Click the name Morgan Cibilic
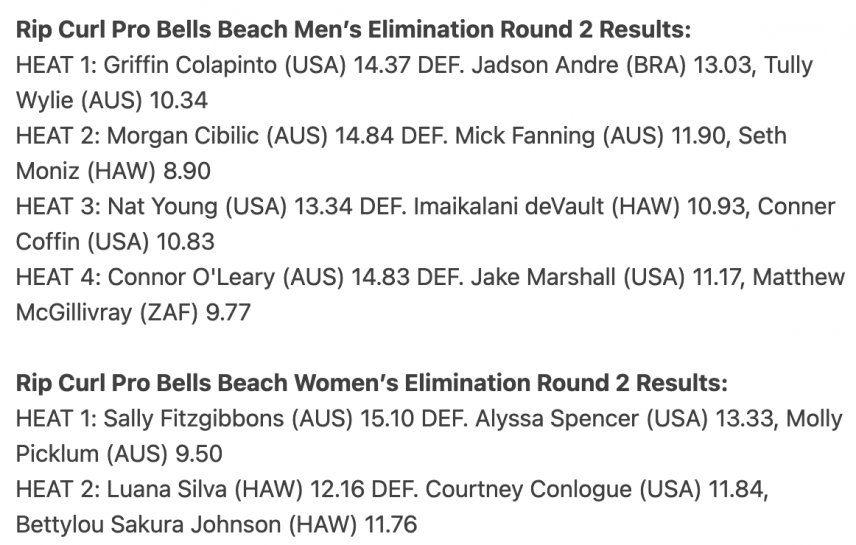This screenshot has width=856, height=545. [183, 136]
